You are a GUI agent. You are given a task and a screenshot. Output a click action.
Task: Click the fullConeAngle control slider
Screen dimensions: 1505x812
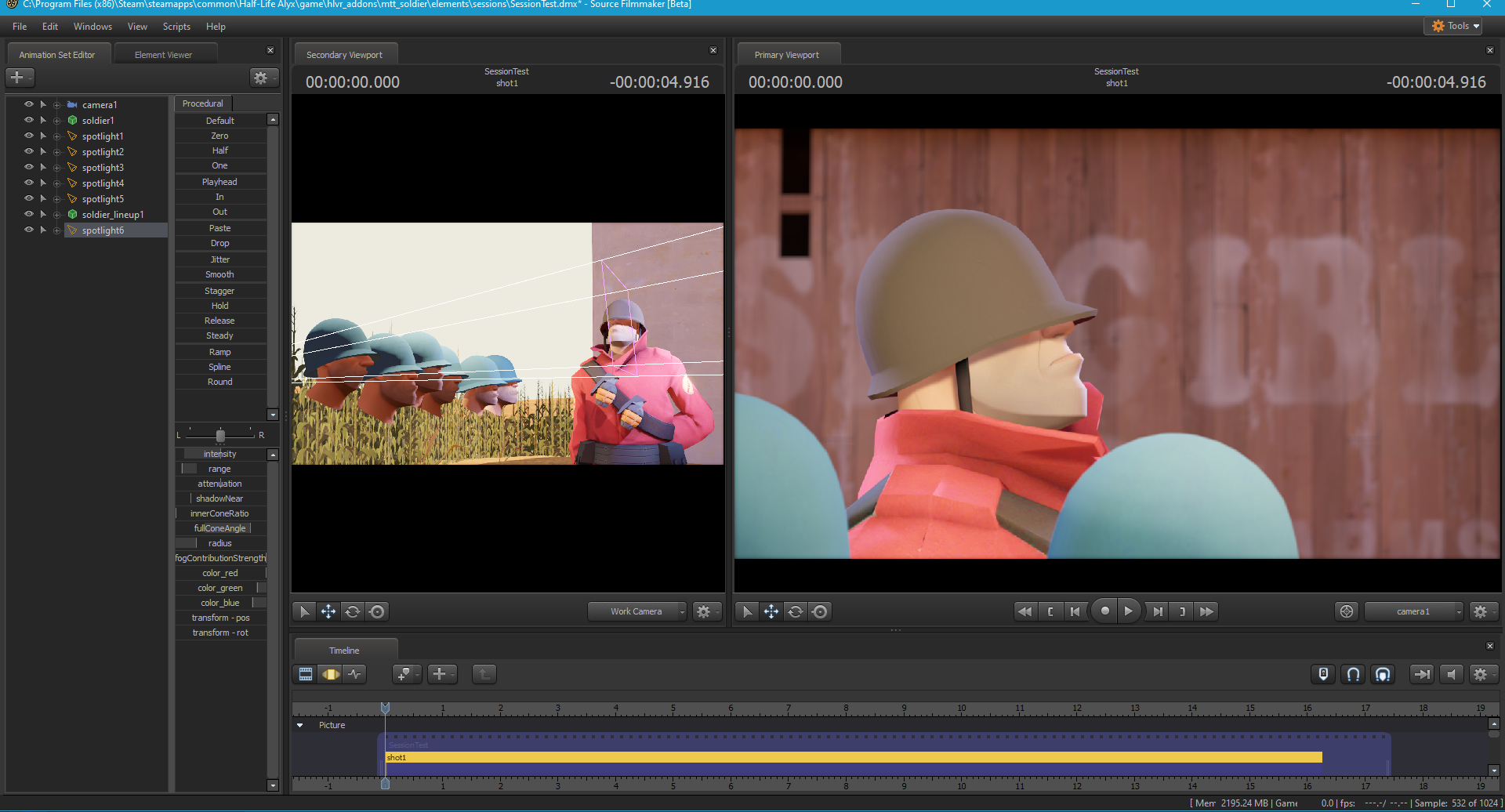[x=220, y=528]
